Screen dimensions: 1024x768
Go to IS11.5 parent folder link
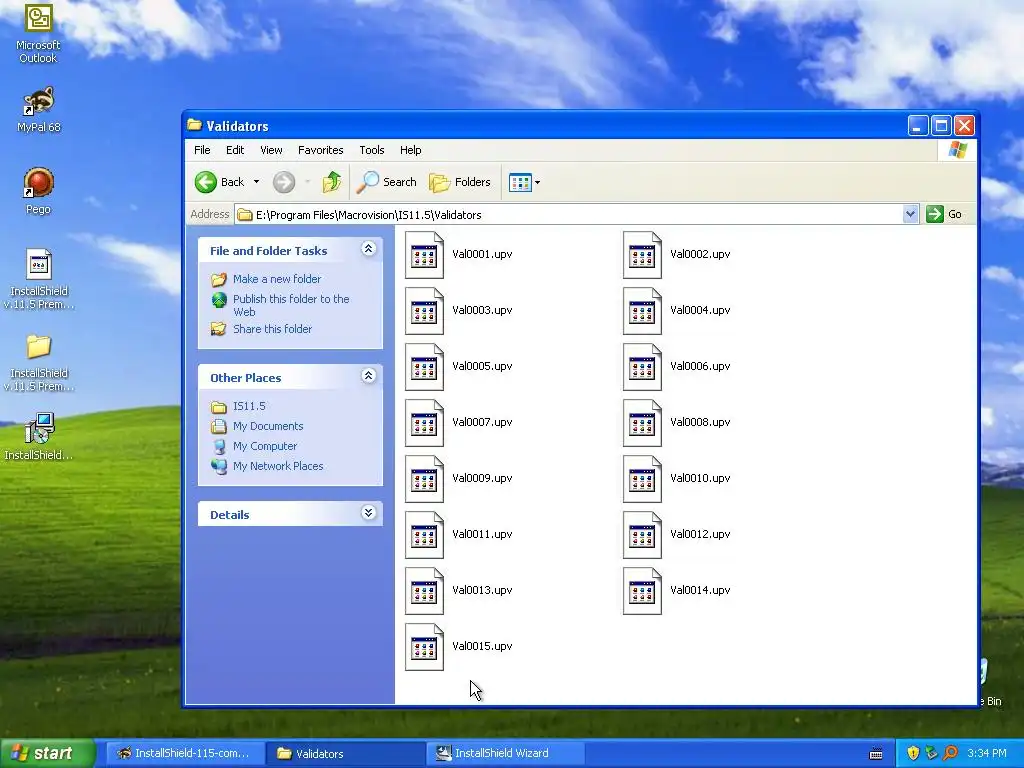pos(249,406)
